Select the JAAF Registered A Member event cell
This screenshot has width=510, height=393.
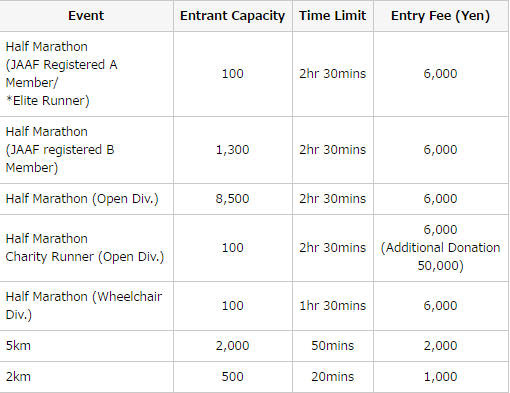pyautogui.click(x=86, y=74)
